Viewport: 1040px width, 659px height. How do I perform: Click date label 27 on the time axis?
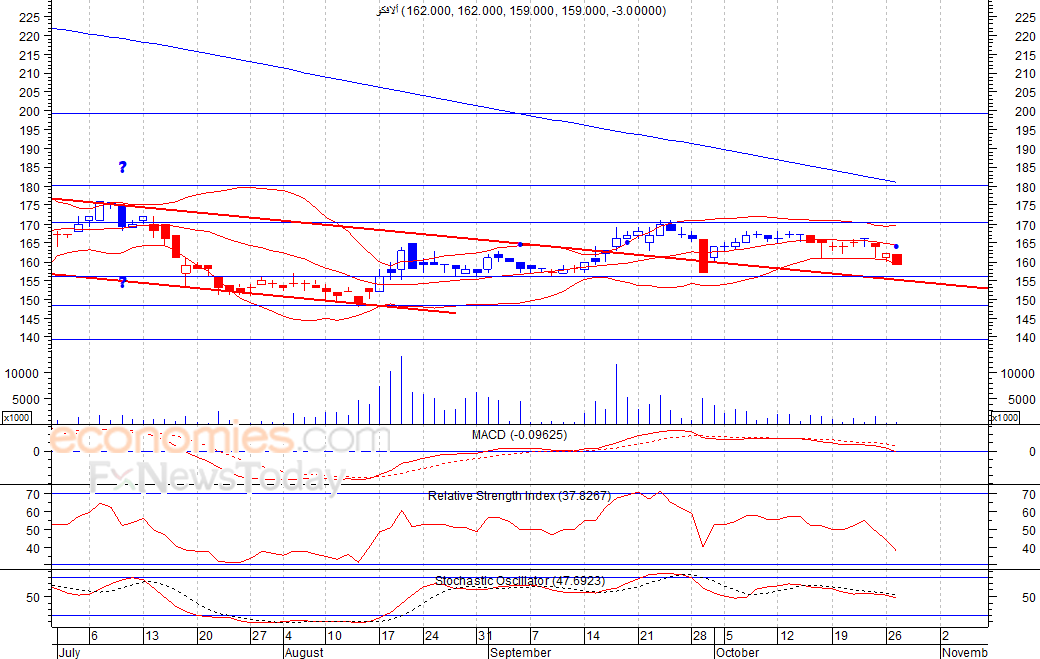click(259, 636)
